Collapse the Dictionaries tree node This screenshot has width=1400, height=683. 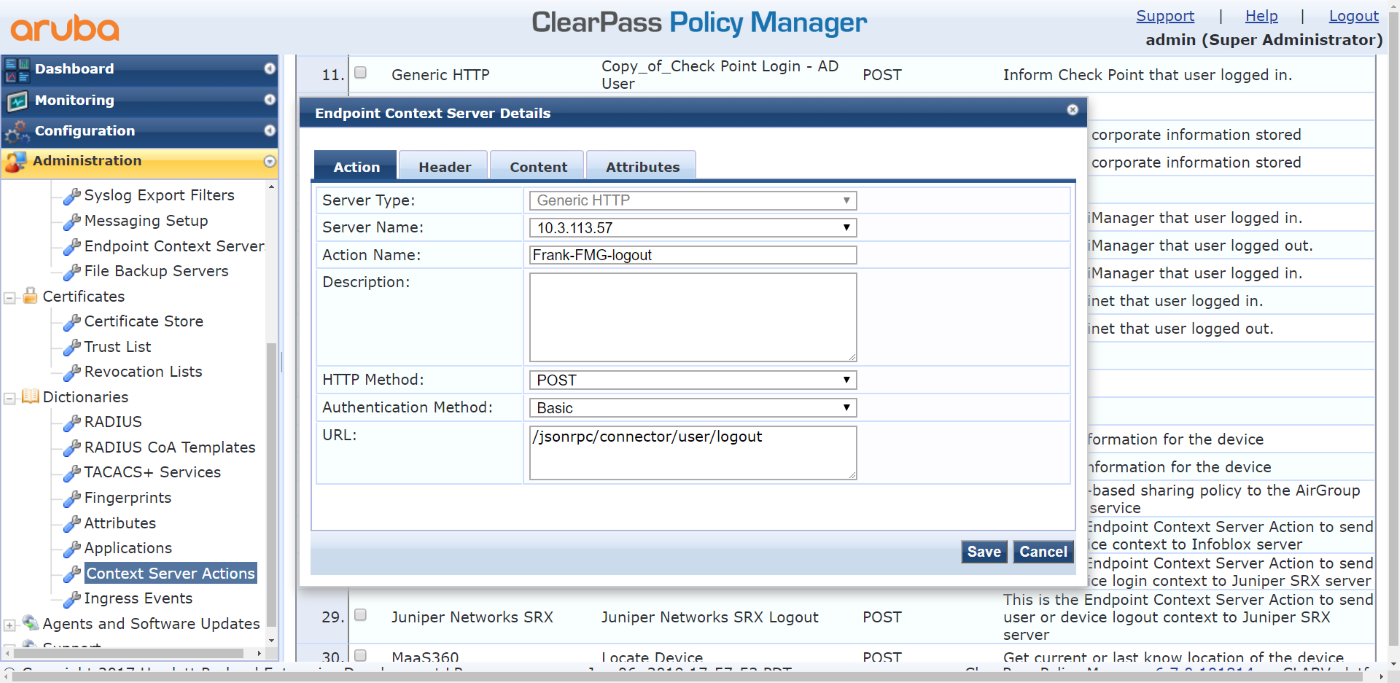[x=10, y=398]
